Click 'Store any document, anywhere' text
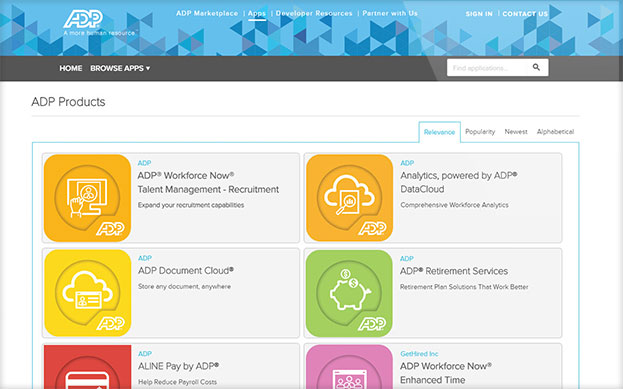The height and width of the screenshot is (389, 623). [184, 286]
